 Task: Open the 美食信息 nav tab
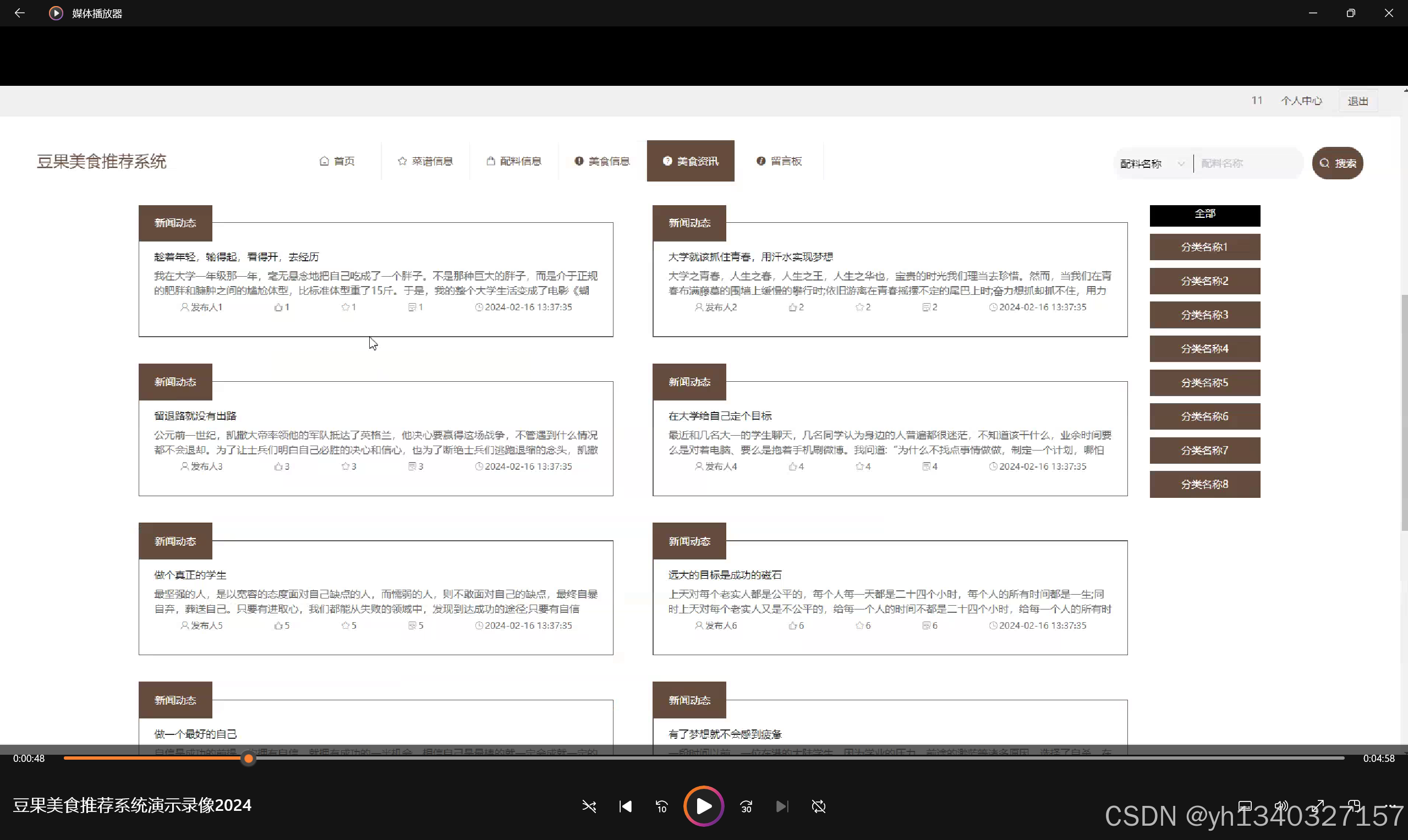tap(602, 161)
